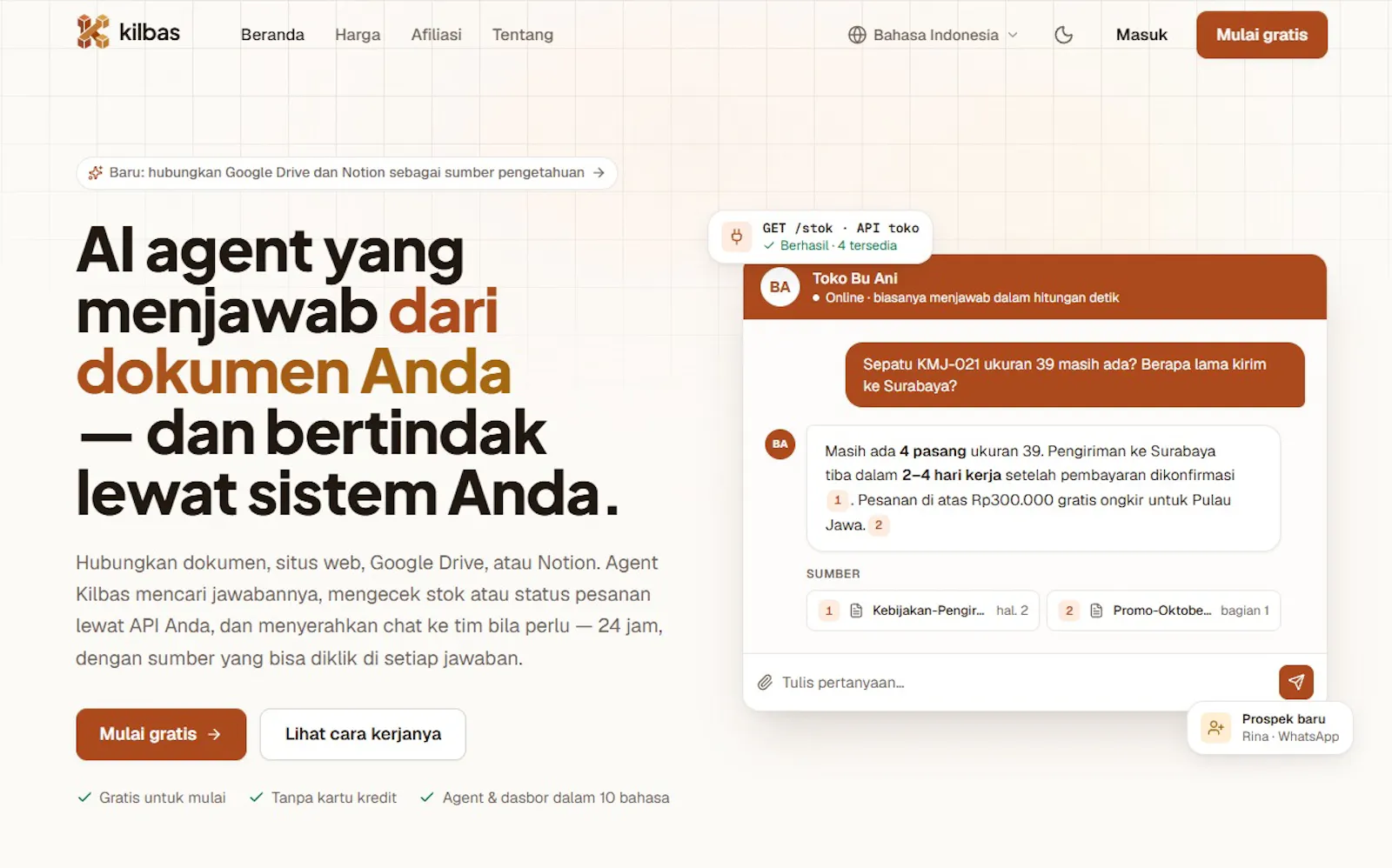Screen dimensions: 1392x868
Task: Open the Harga nav item
Action: 358,35
